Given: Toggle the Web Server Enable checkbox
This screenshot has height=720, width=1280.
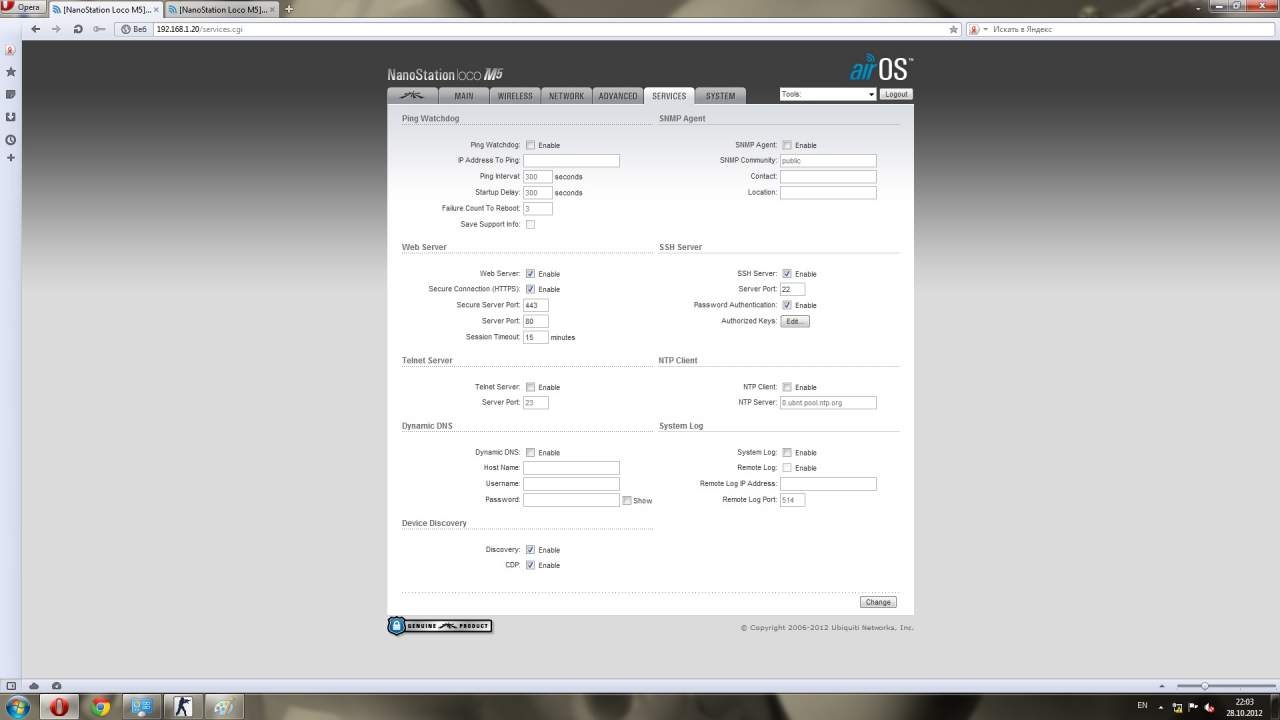Looking at the screenshot, I should pyautogui.click(x=530, y=273).
